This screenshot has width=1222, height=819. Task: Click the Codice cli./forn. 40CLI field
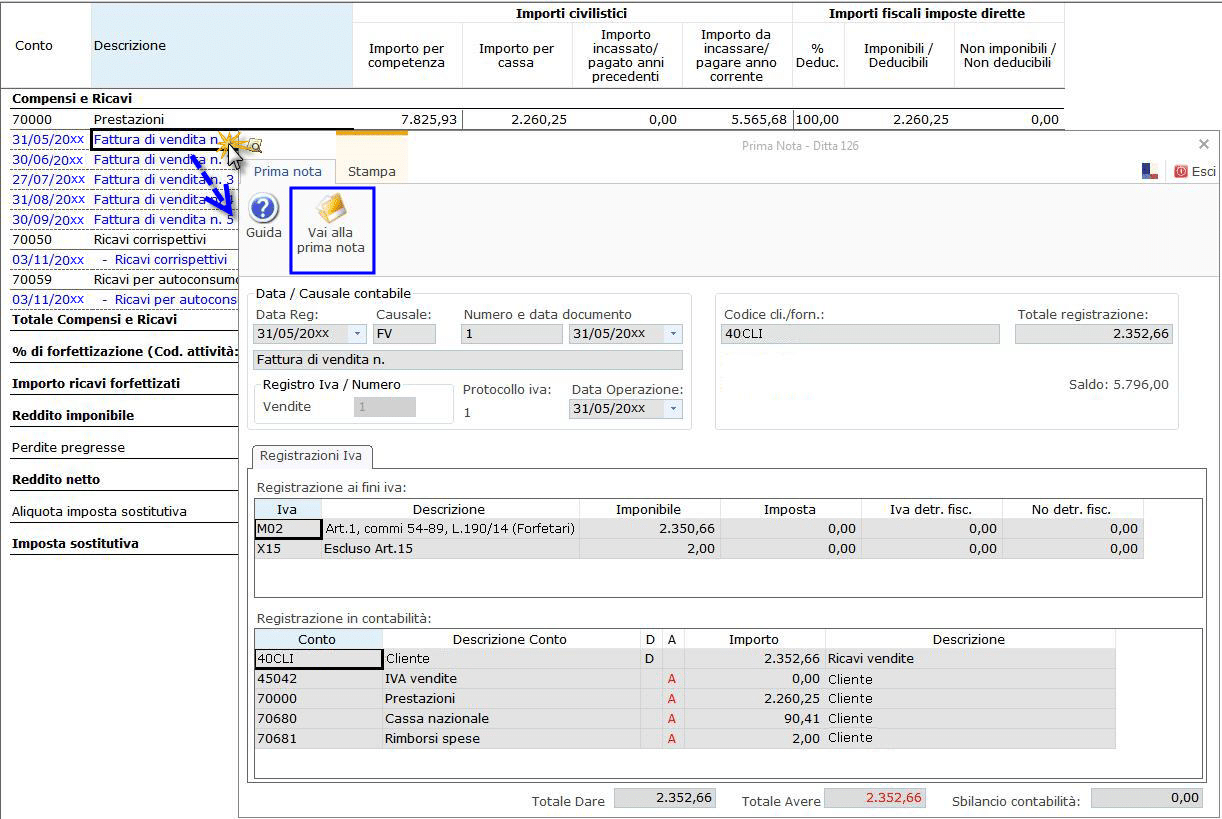click(x=859, y=334)
